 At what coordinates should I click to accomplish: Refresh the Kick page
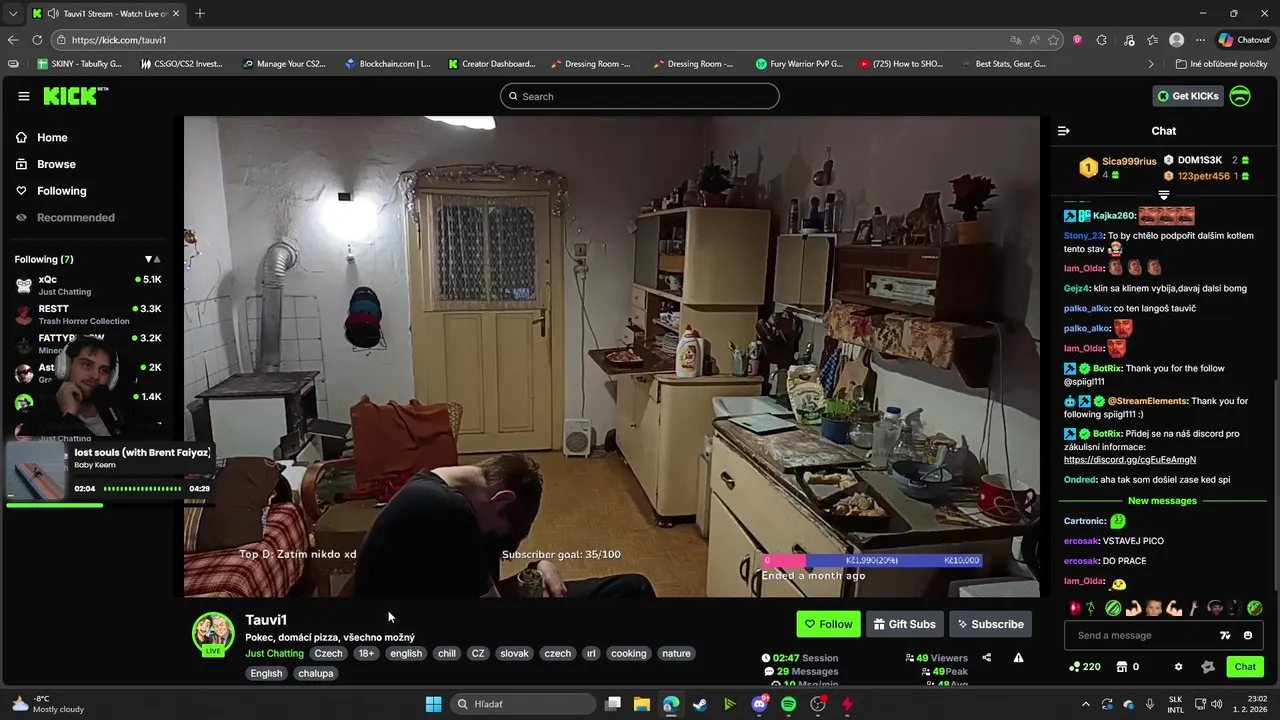coord(37,40)
